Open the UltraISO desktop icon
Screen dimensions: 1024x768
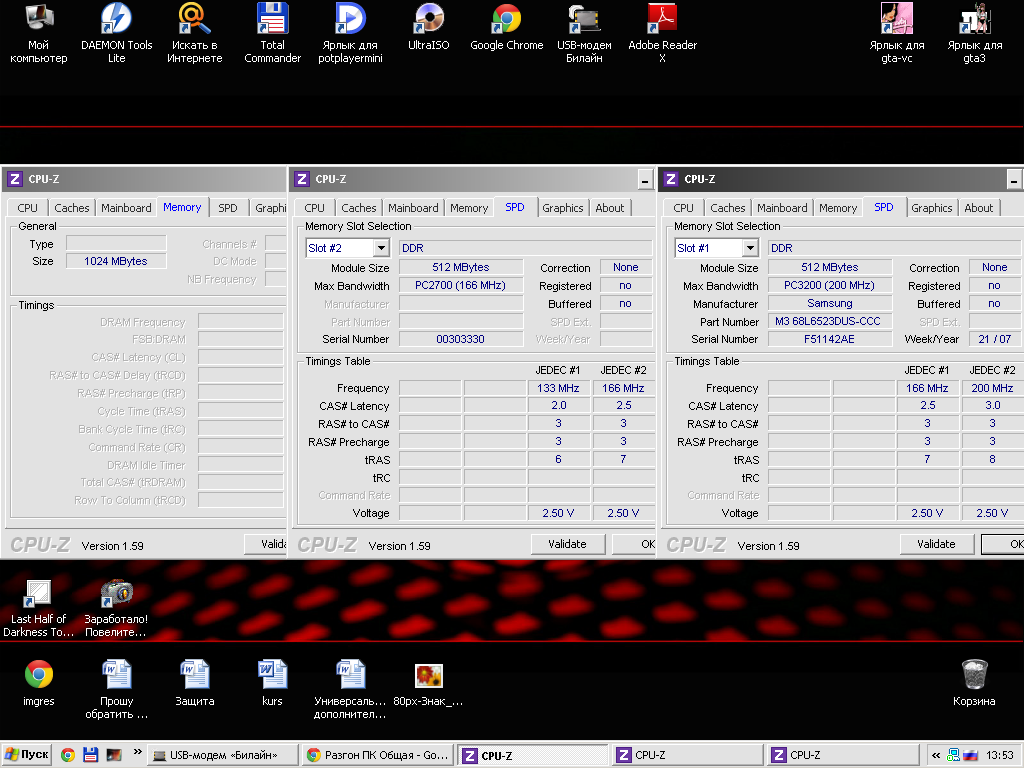(429, 19)
